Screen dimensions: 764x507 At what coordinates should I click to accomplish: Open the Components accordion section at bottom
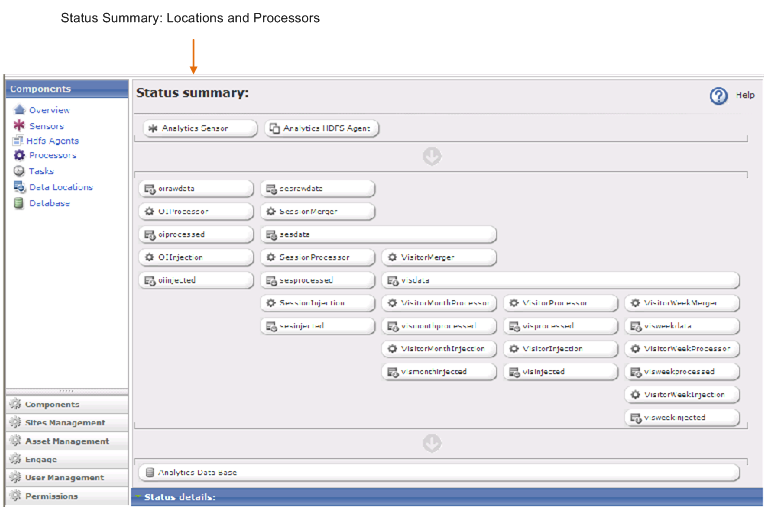click(x=67, y=404)
